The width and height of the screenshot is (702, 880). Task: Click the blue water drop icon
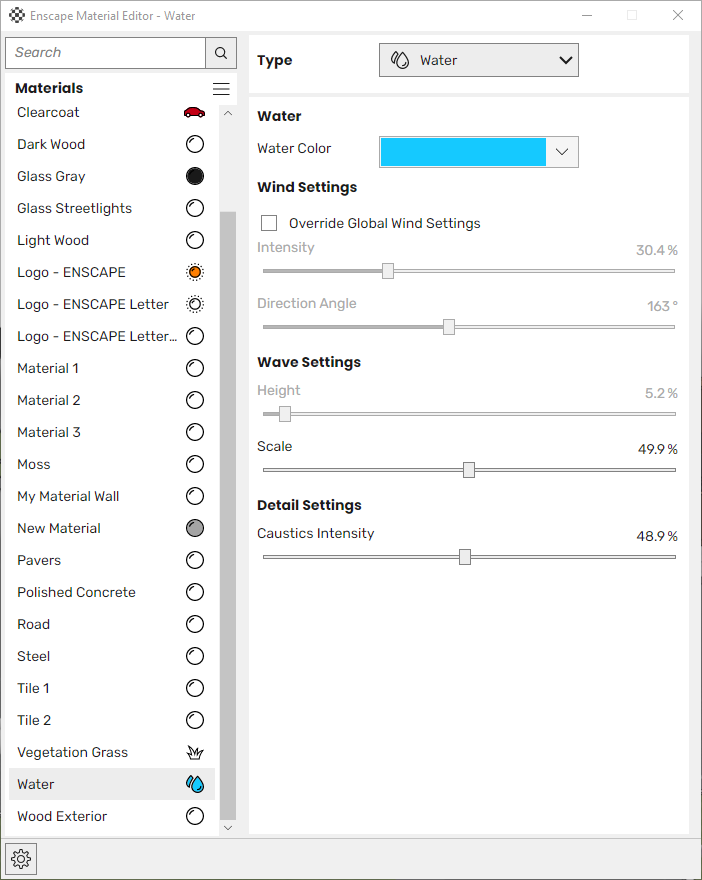[195, 784]
